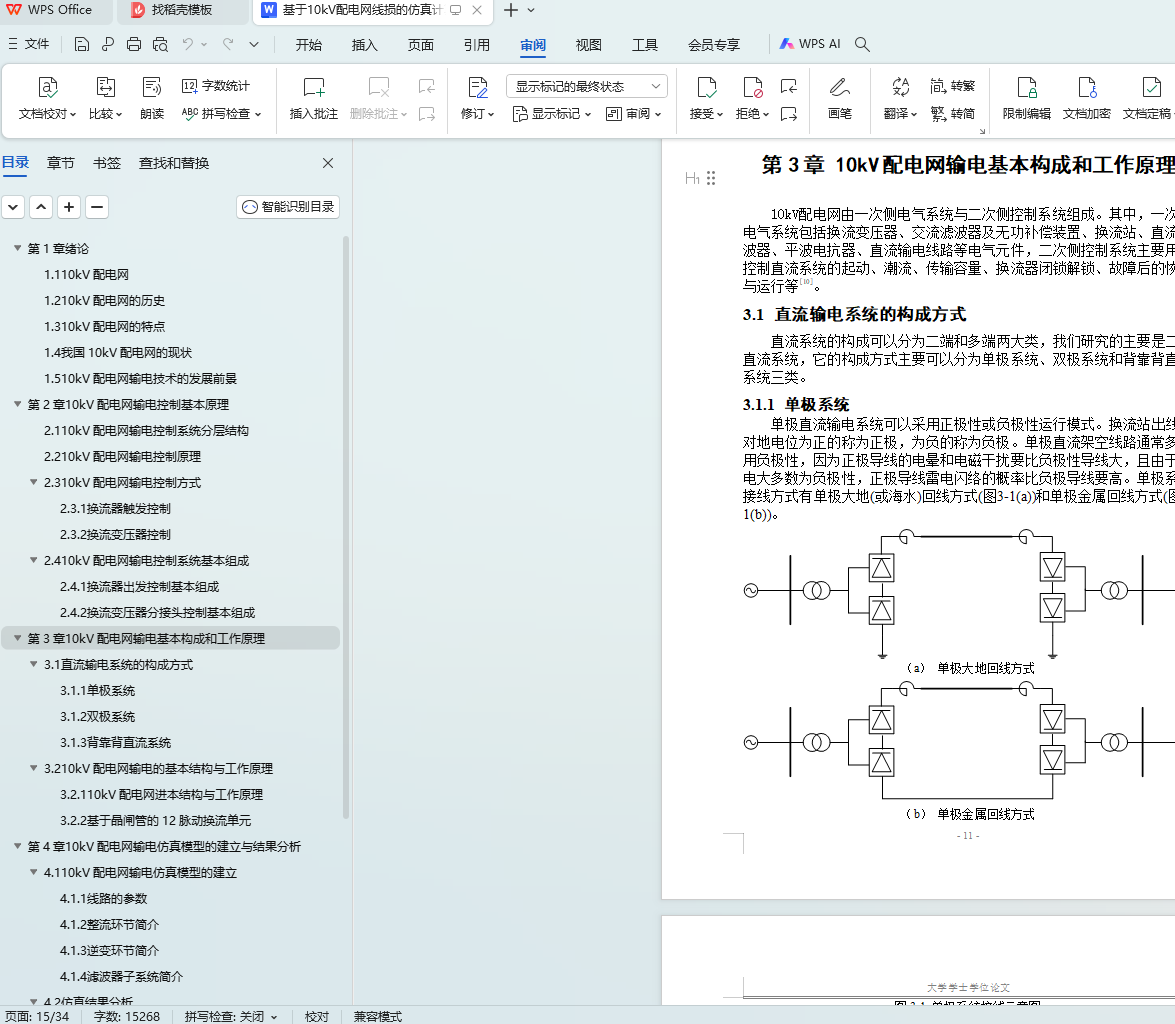Click 文档加密 to encrypt the document

1087,97
